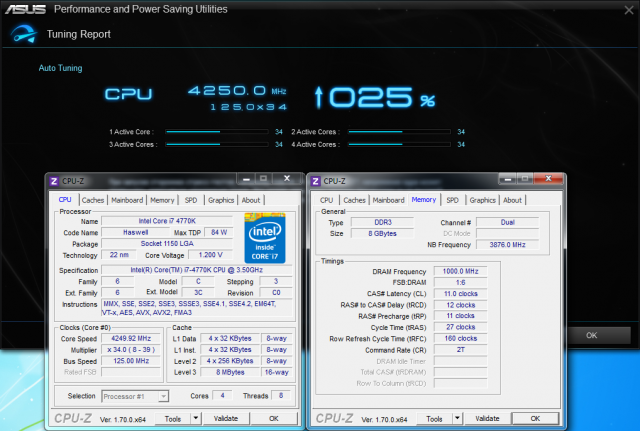640x431 pixels.
Task: Click the Core Voltage 1.200 V value
Action: pyautogui.click(x=210, y=255)
